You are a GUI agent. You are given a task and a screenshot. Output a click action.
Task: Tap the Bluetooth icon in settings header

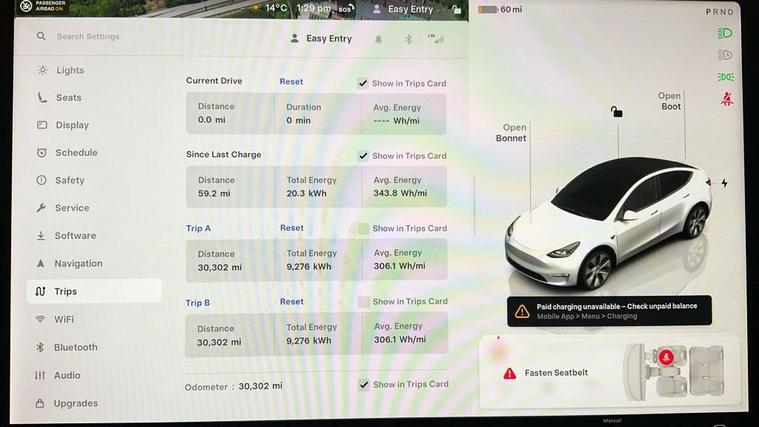[409, 39]
